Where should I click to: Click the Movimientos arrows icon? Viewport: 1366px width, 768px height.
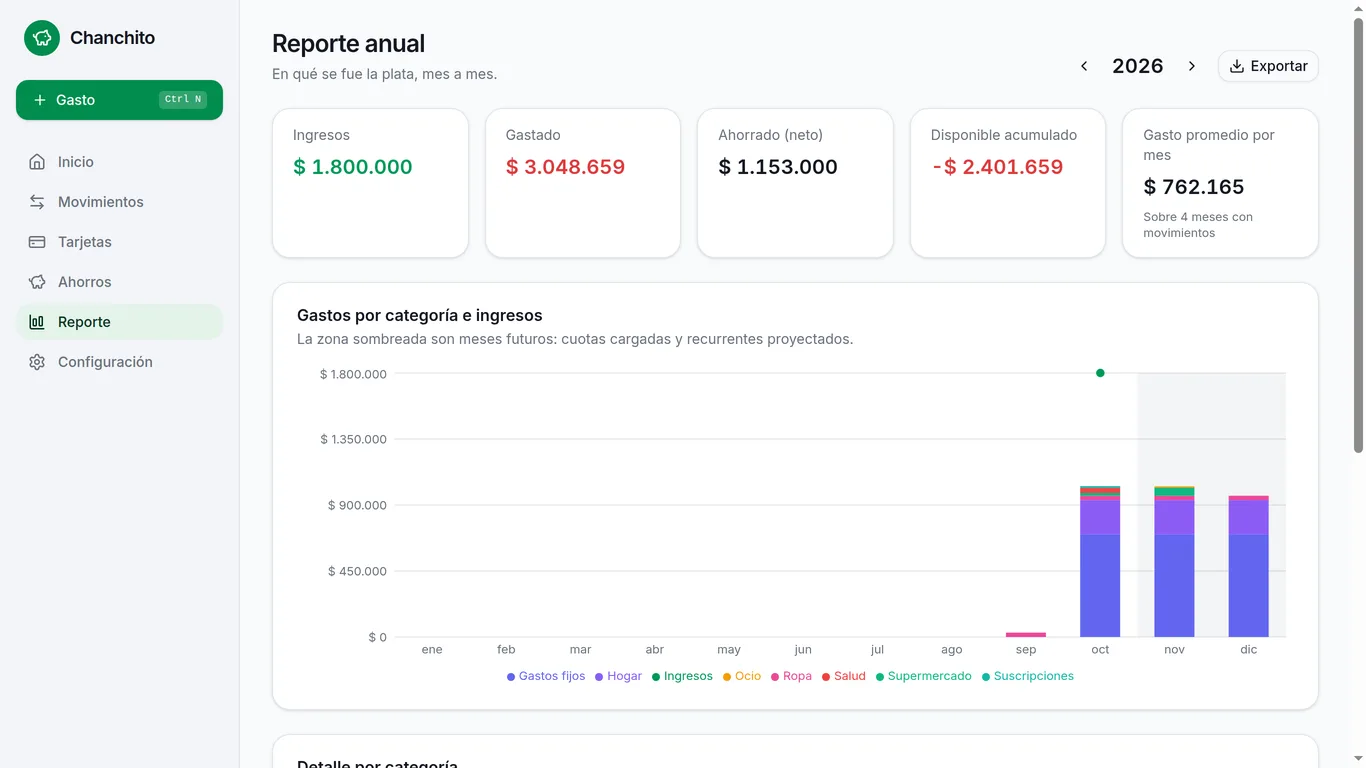pyautogui.click(x=37, y=202)
